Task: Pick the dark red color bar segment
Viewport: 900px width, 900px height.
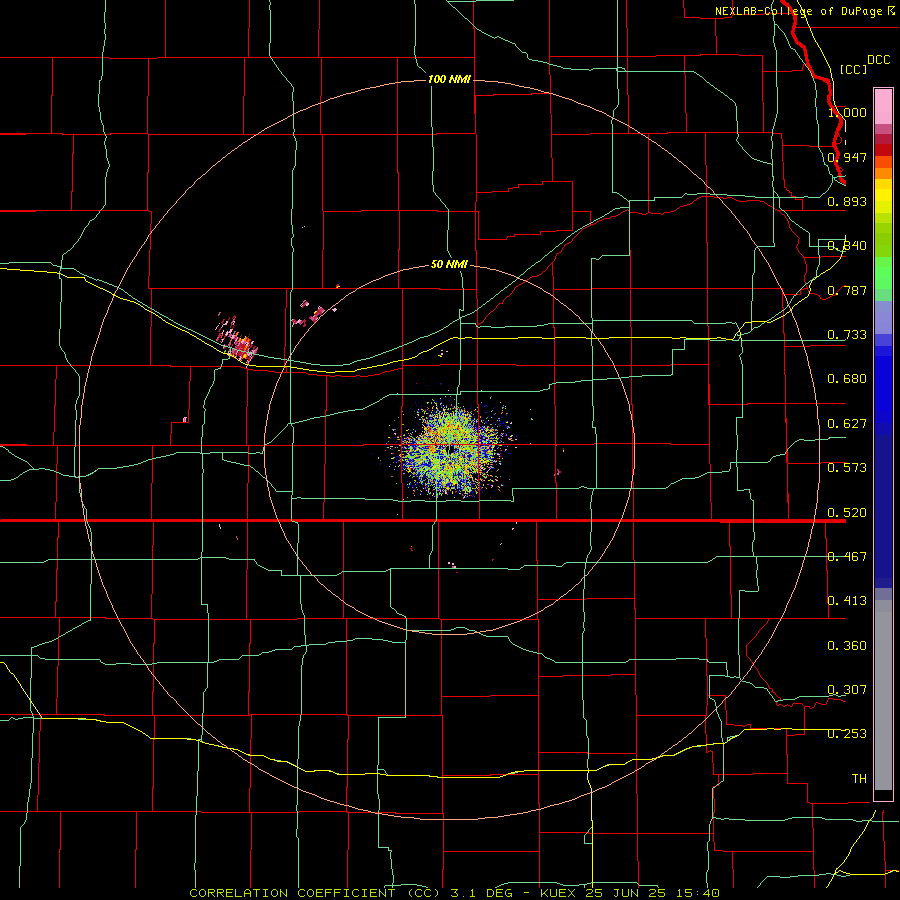Action: coord(883,150)
